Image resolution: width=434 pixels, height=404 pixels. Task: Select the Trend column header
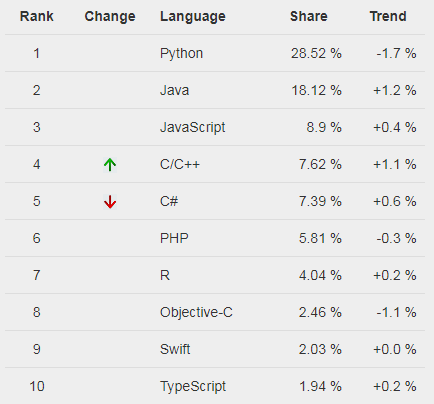[x=388, y=16]
